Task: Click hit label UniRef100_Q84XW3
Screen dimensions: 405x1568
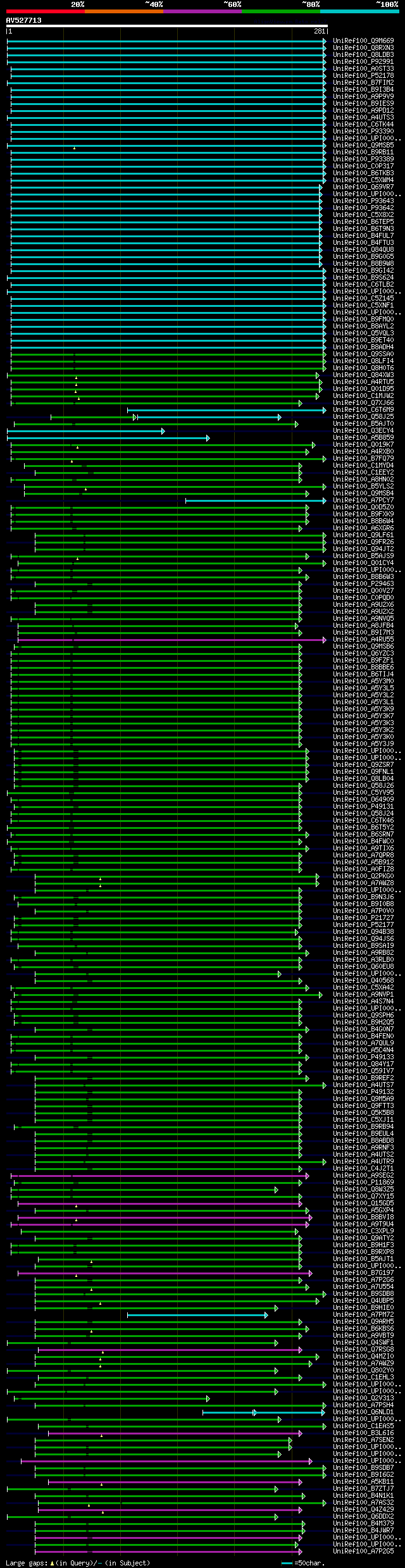Action: pyautogui.click(x=363, y=375)
